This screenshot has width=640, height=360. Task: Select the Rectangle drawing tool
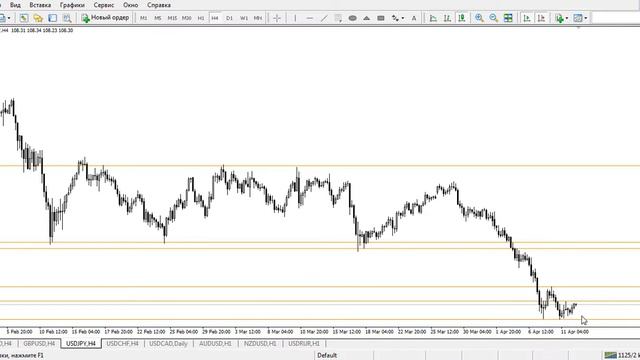(381, 18)
